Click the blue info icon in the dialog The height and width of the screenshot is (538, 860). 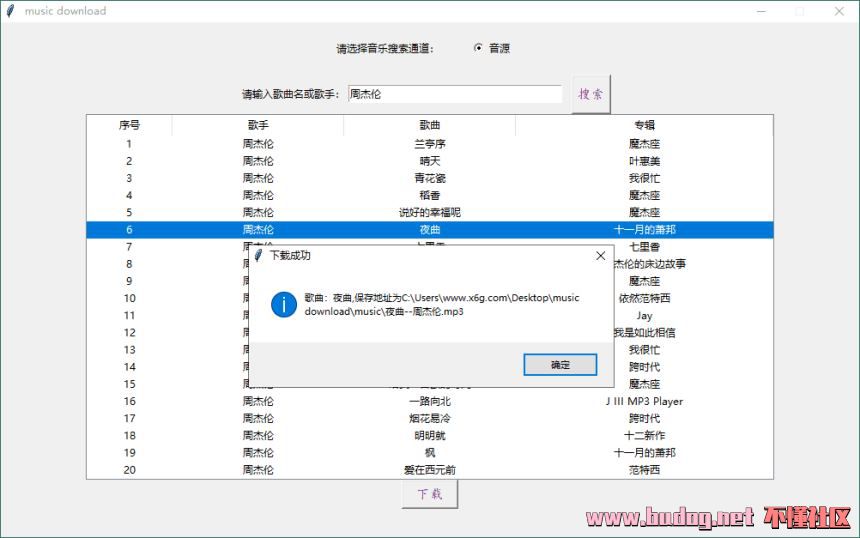click(x=284, y=304)
